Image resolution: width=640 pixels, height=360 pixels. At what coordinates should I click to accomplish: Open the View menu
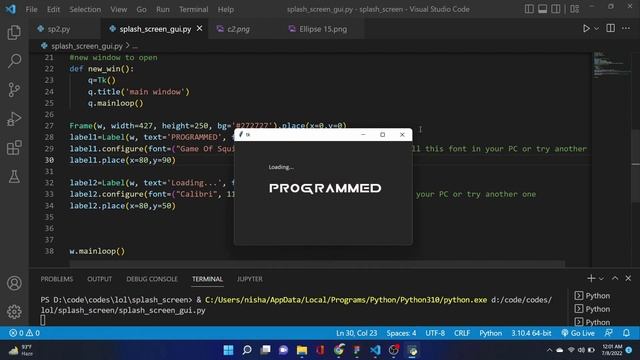click(118, 9)
